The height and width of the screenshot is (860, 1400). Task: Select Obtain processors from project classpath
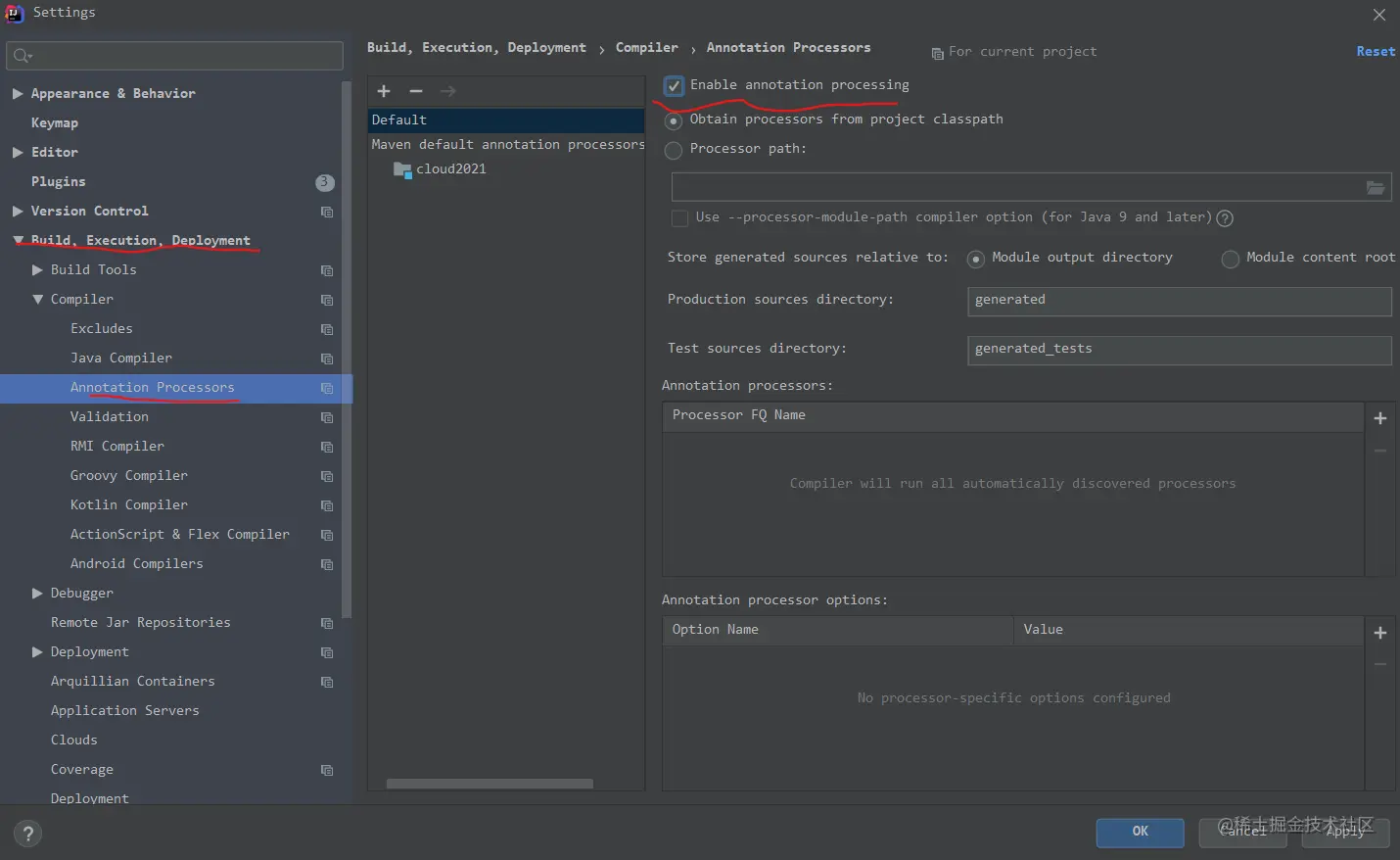[674, 120]
